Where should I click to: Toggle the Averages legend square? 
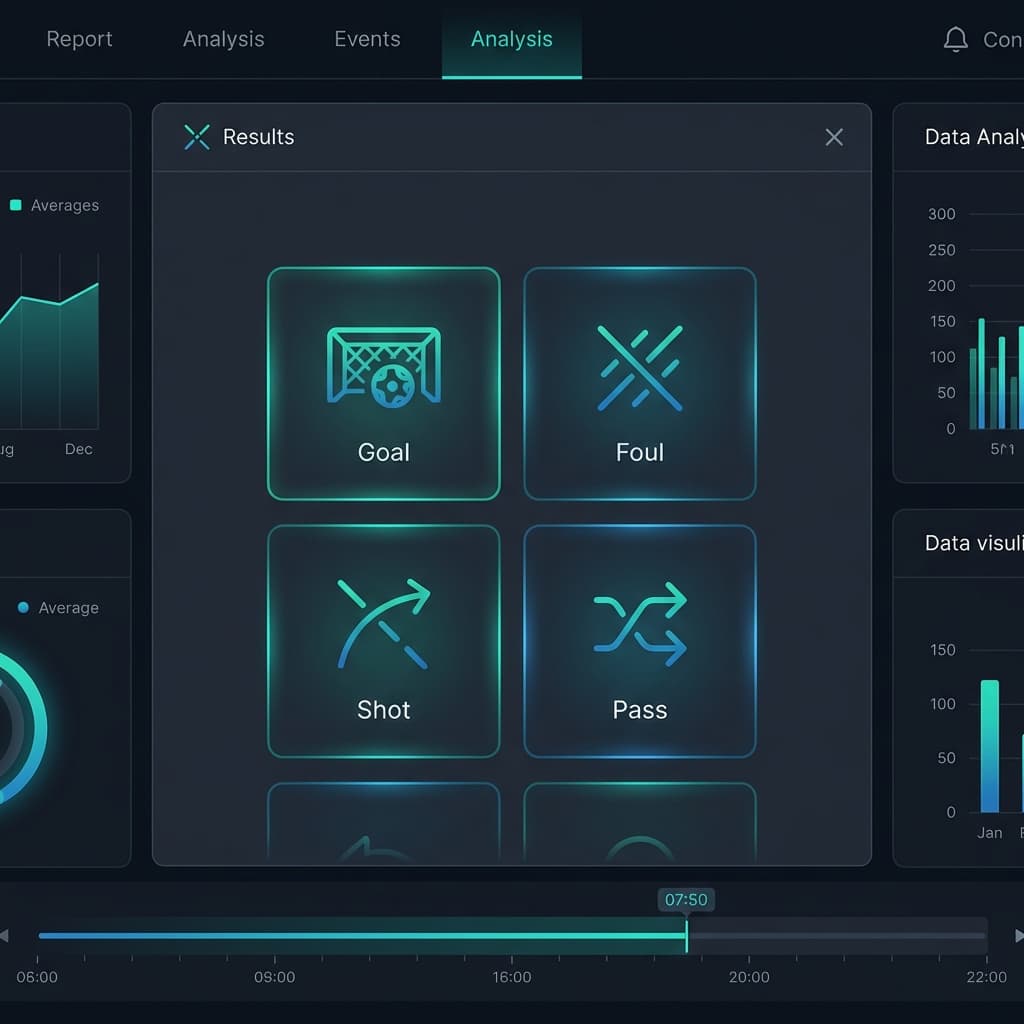coord(16,205)
